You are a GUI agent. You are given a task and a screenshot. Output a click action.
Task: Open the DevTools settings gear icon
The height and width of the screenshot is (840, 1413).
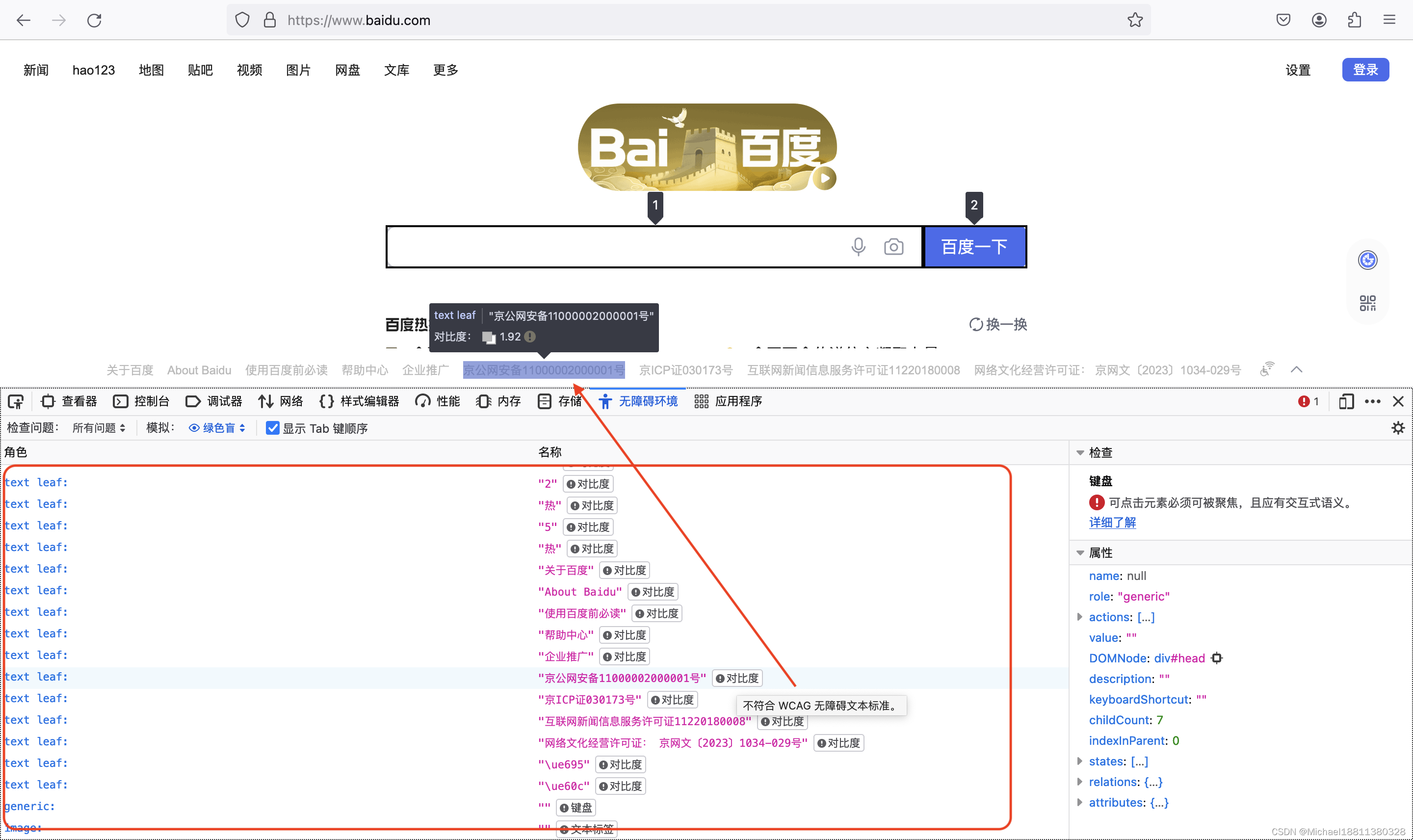(1398, 428)
